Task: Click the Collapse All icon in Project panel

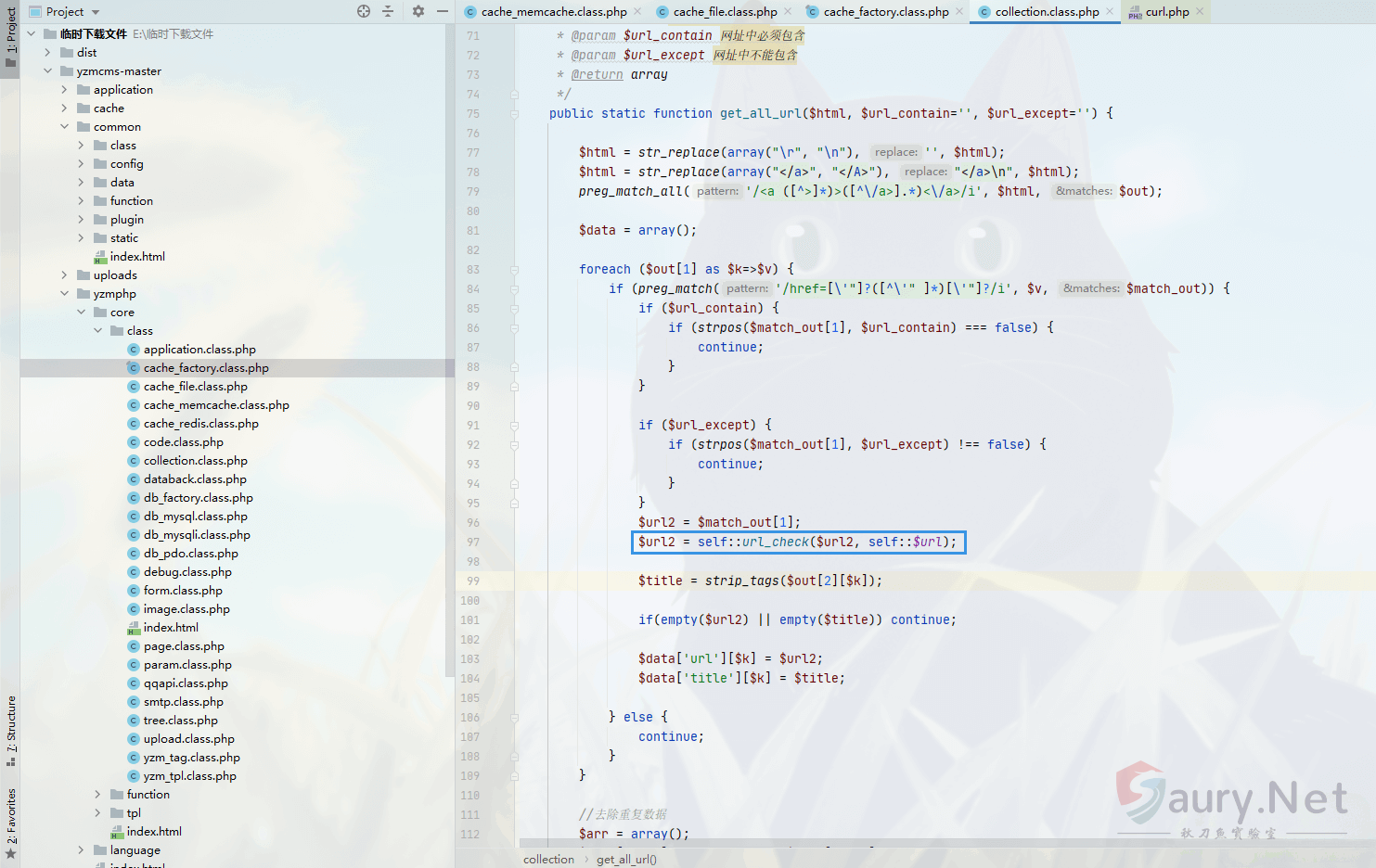Action: [x=388, y=11]
